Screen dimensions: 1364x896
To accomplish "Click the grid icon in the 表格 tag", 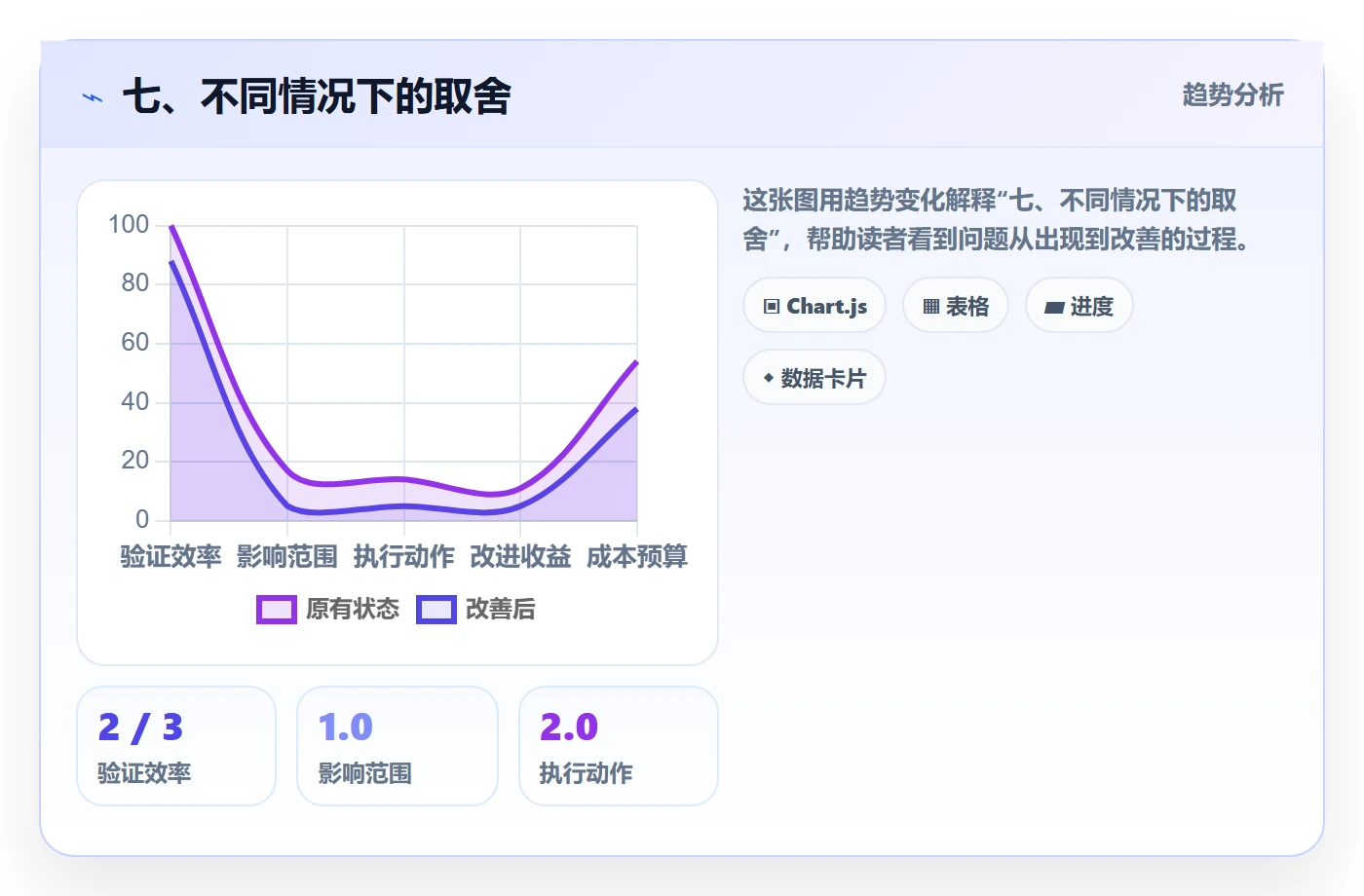I will tap(931, 307).
